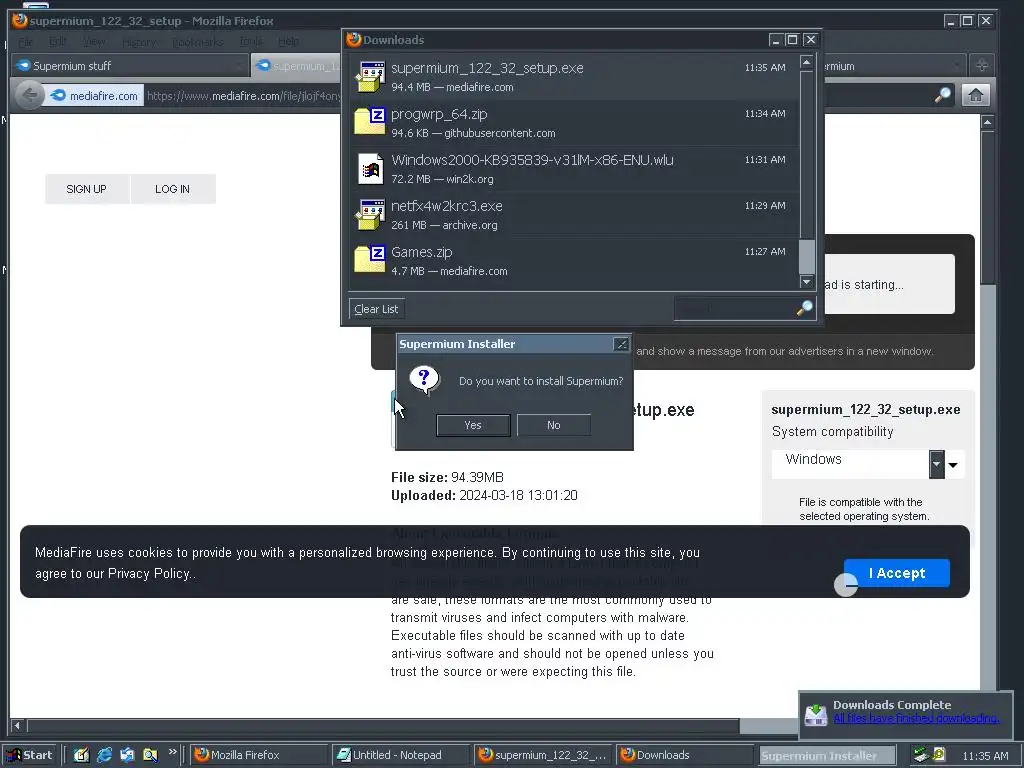Viewport: 1024px width, 768px height.
Task: Click the Firefox page scroll up arrow
Action: [987, 122]
